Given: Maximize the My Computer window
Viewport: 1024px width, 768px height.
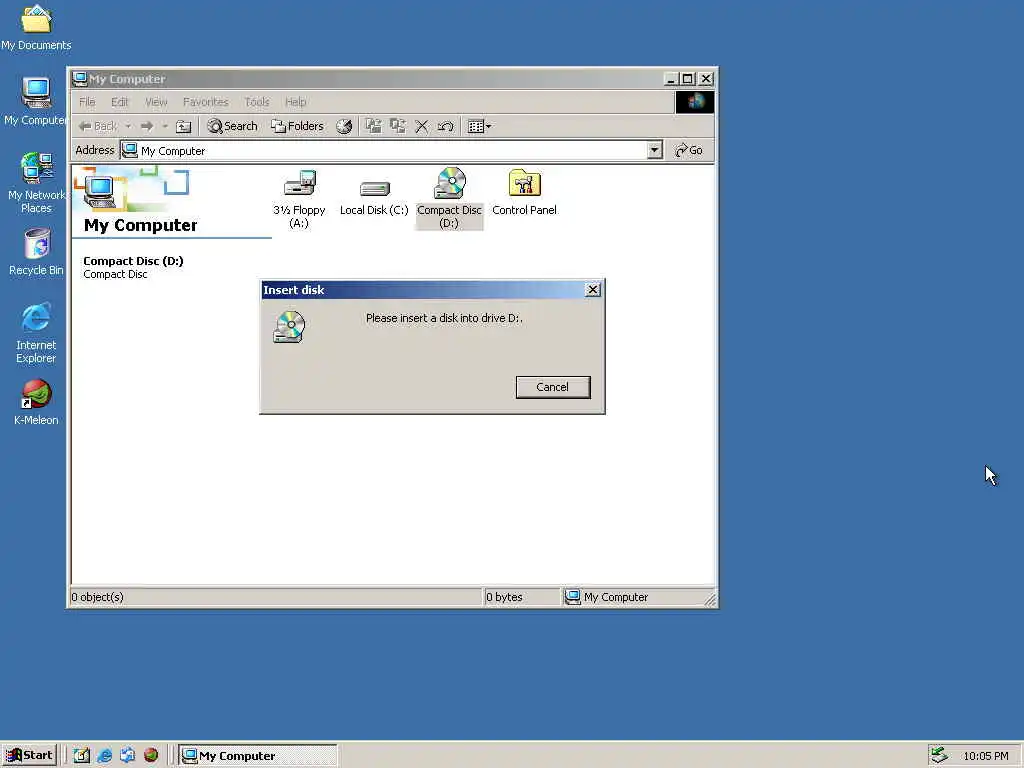Looking at the screenshot, I should [x=688, y=79].
